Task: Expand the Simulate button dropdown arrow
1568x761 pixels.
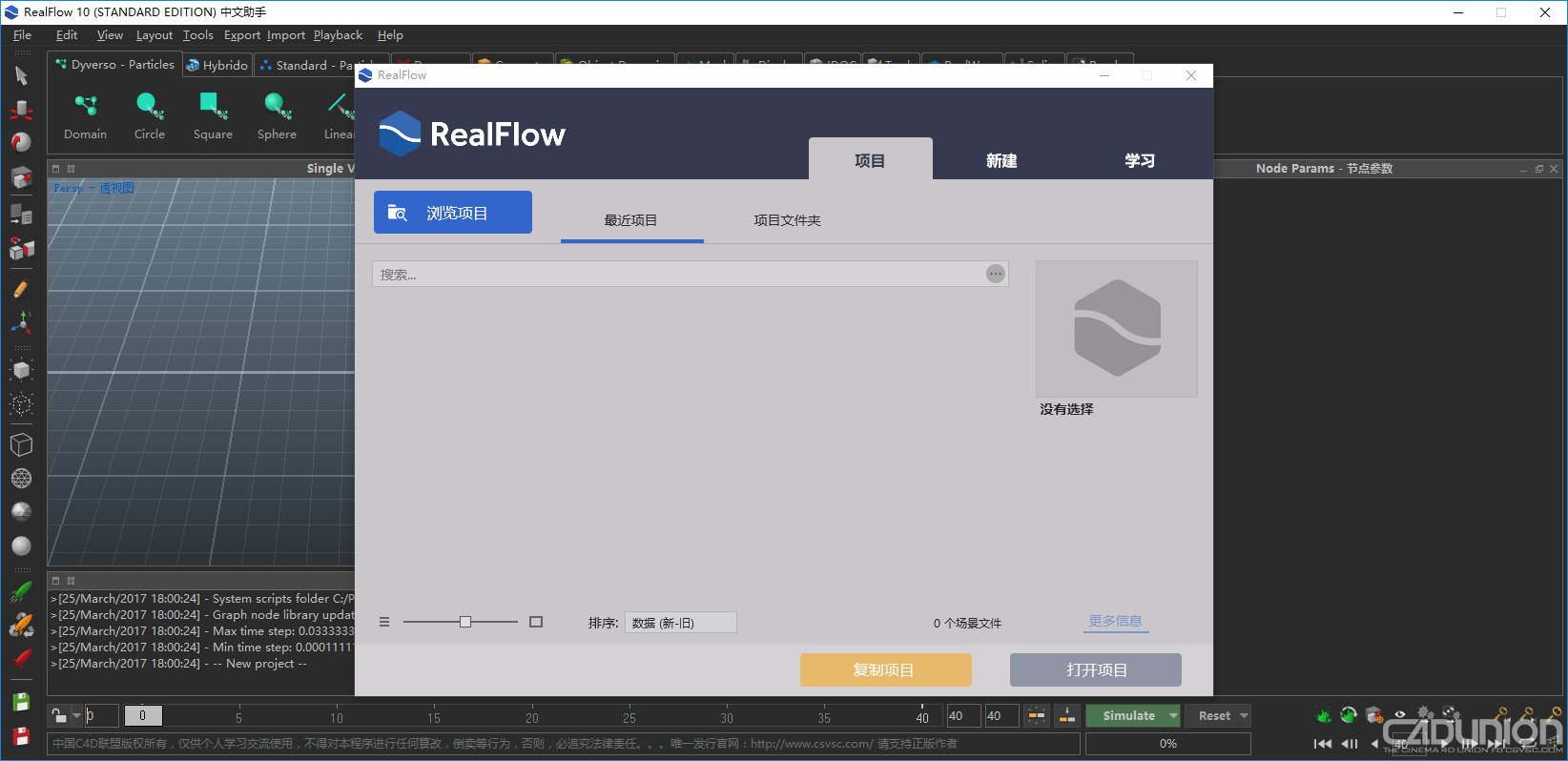Action: coord(1174,715)
